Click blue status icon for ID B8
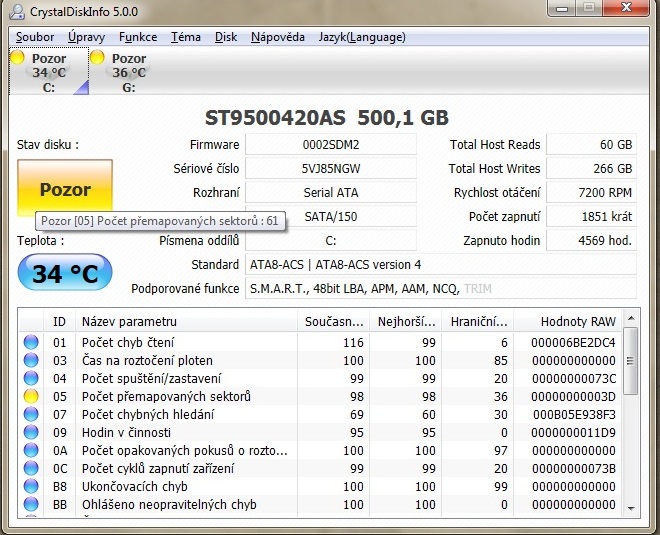 tap(31, 486)
